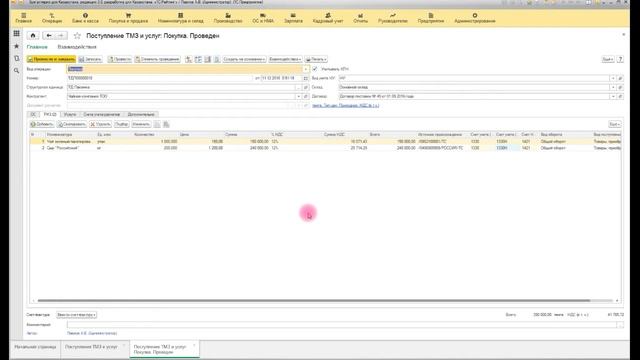Open the ОС и НМА section
This screenshot has width=640, height=360.
[x=263, y=18]
